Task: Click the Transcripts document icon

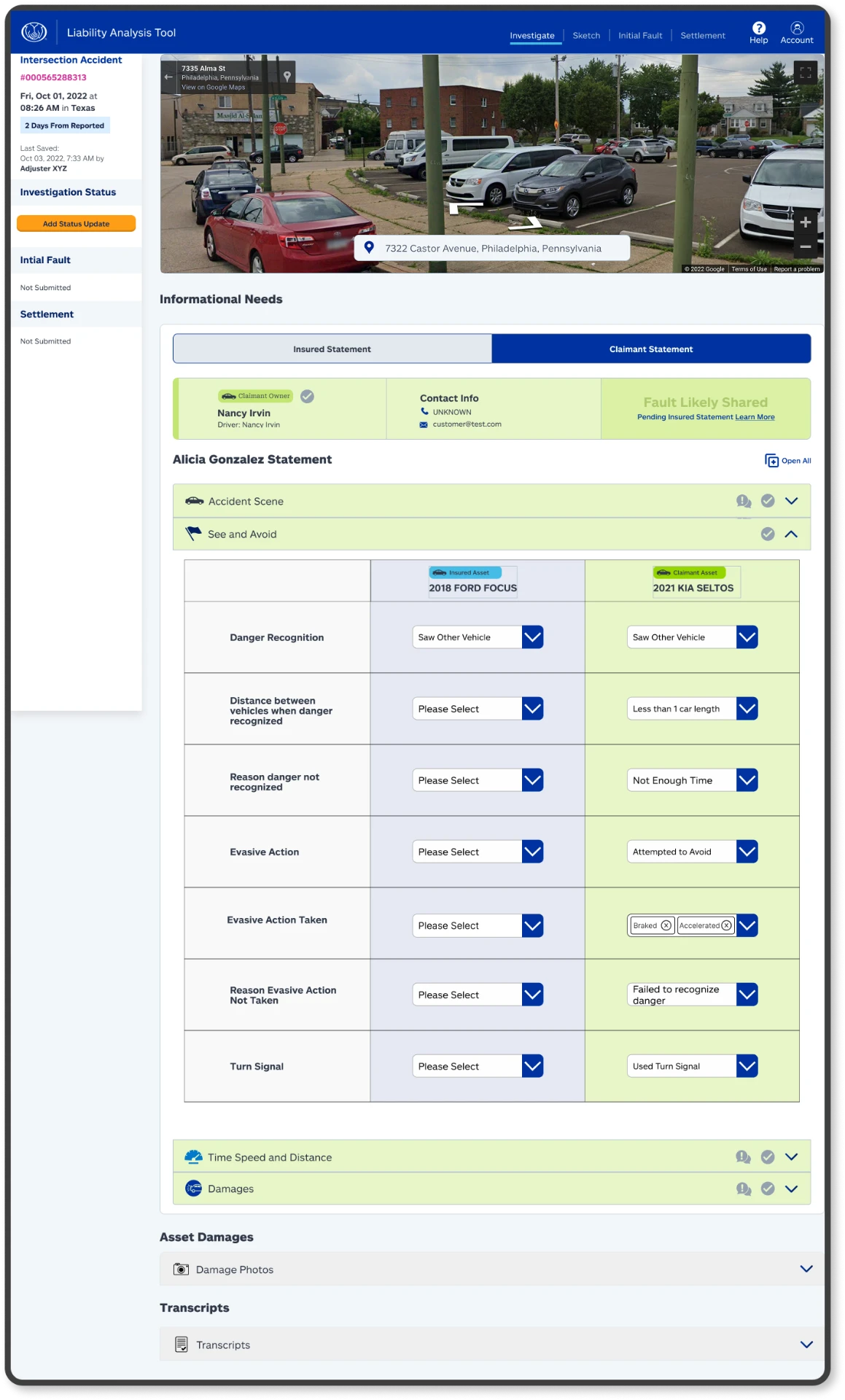Action: pyautogui.click(x=182, y=1345)
